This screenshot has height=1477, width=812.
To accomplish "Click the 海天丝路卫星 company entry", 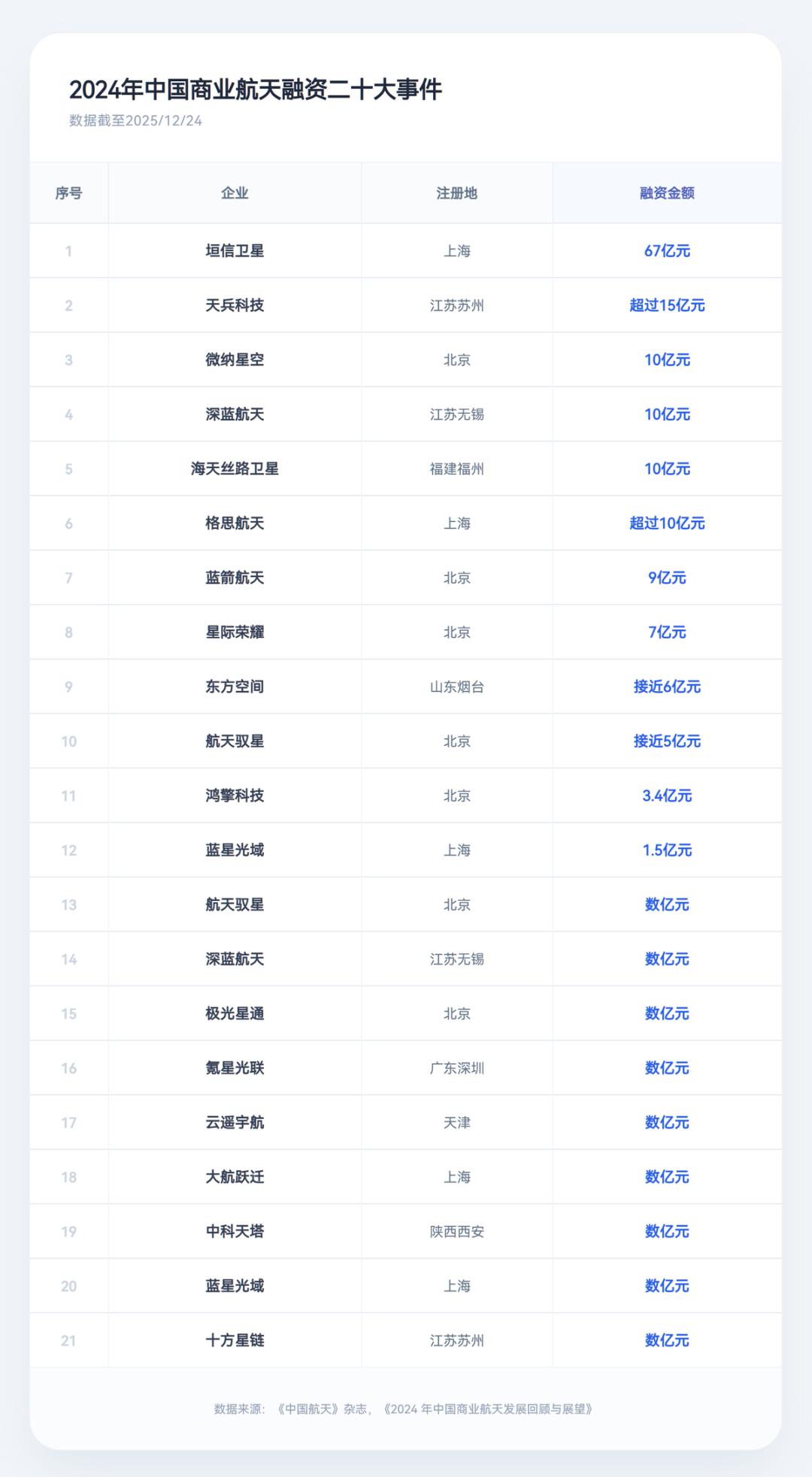I will point(235,469).
